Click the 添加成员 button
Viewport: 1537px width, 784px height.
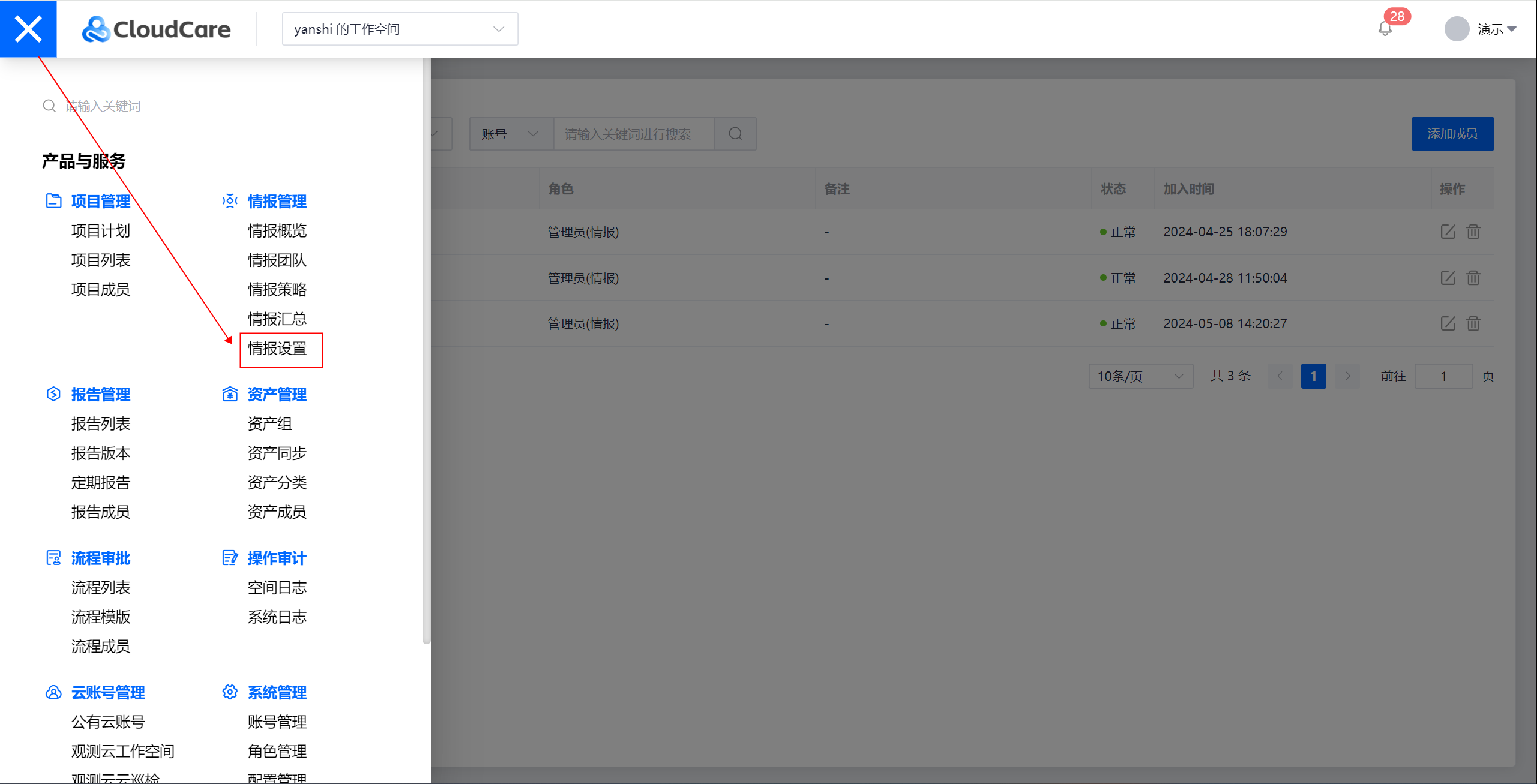[1452, 134]
